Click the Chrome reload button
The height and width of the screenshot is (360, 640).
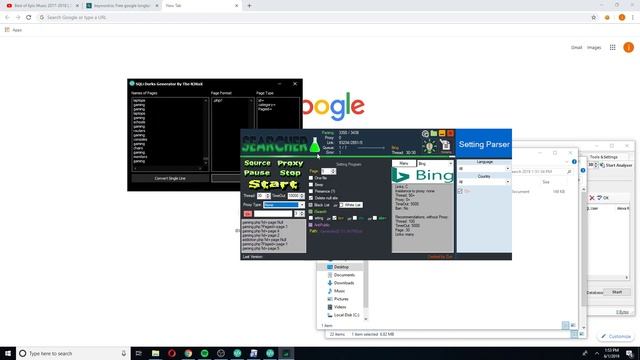29,18
